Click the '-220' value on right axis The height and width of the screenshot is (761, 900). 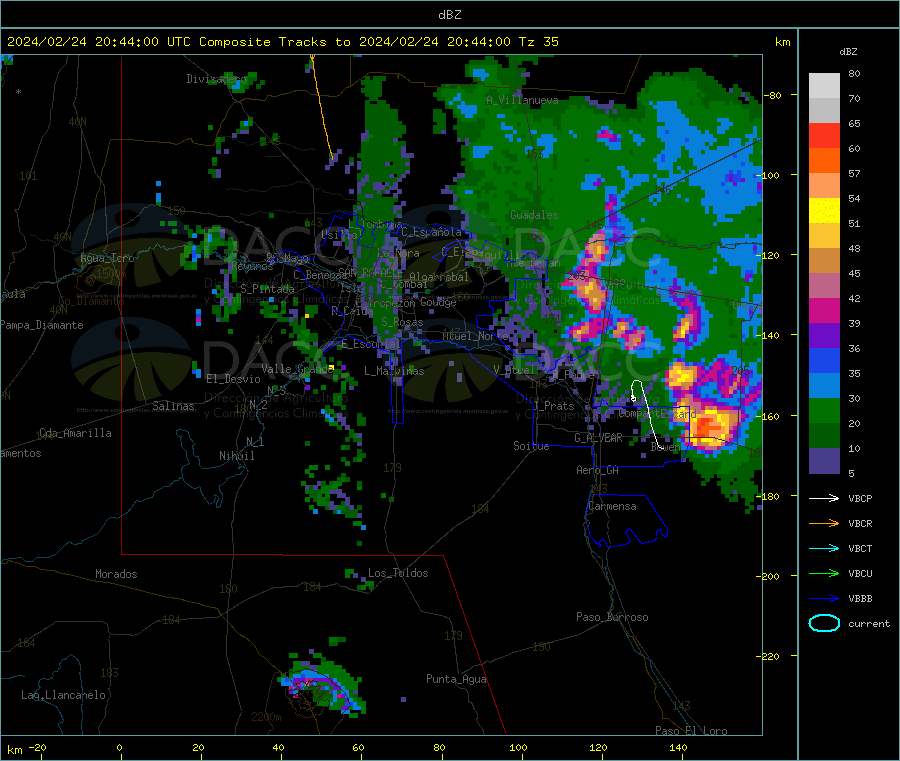pos(769,657)
